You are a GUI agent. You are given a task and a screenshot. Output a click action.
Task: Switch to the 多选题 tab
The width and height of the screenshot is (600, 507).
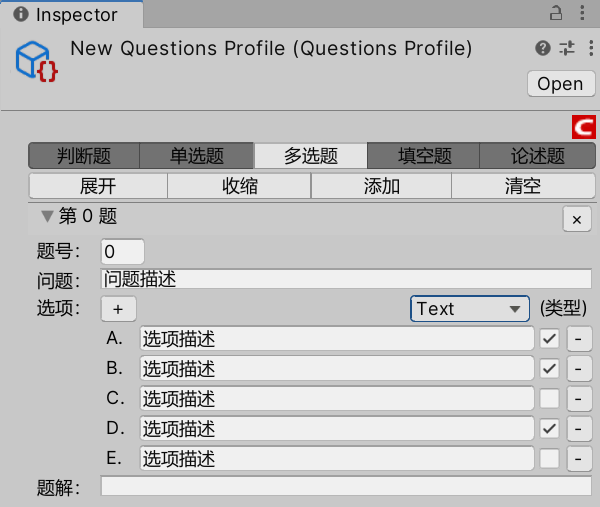click(311, 156)
